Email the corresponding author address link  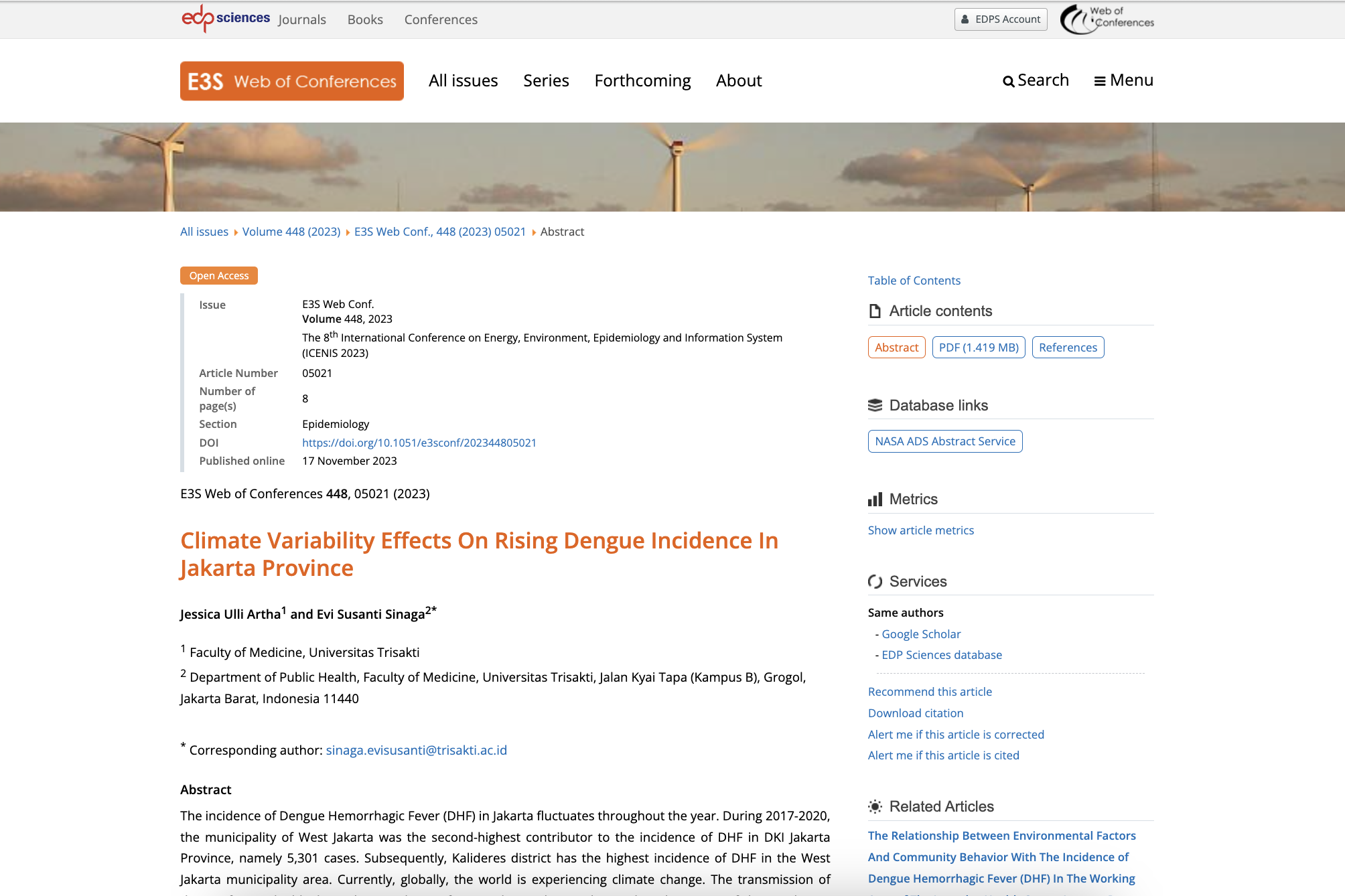pos(417,750)
